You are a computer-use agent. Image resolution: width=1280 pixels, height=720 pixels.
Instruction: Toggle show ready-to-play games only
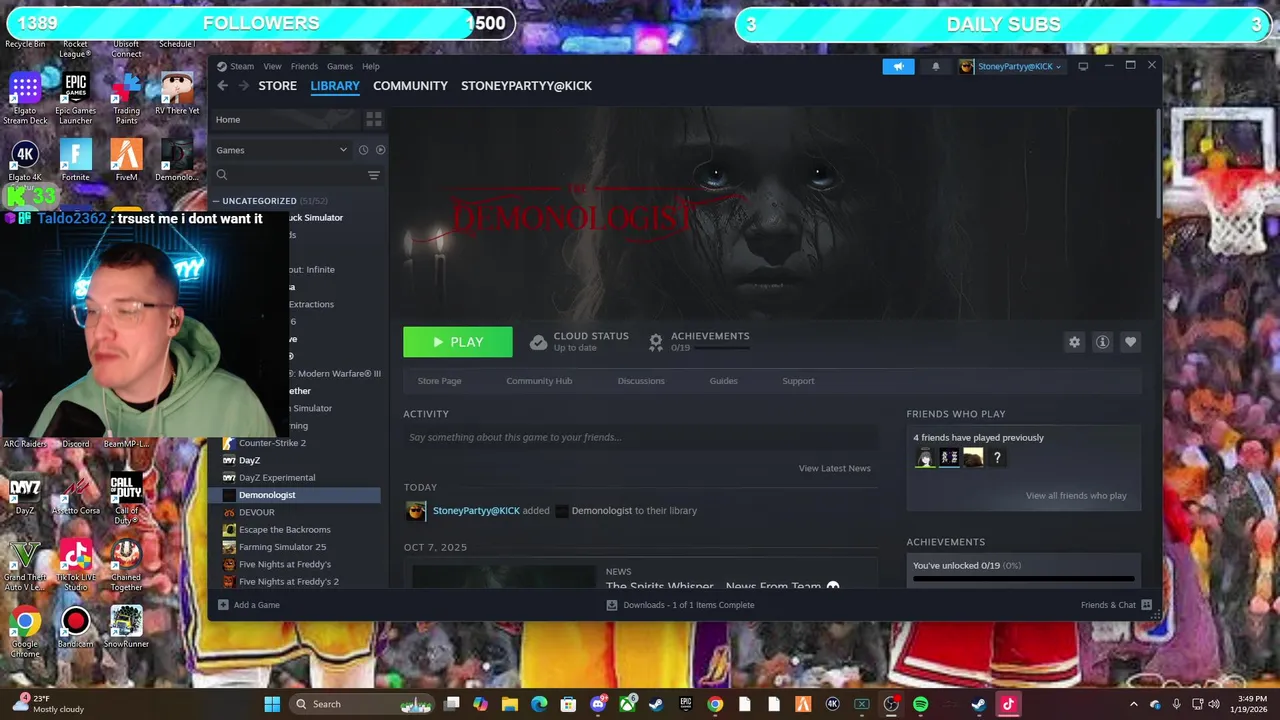tap(380, 150)
